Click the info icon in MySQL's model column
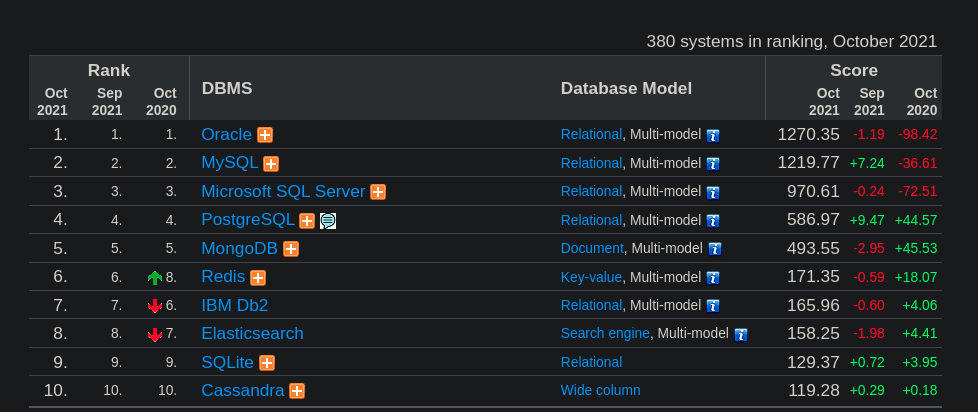 pyautogui.click(x=713, y=164)
